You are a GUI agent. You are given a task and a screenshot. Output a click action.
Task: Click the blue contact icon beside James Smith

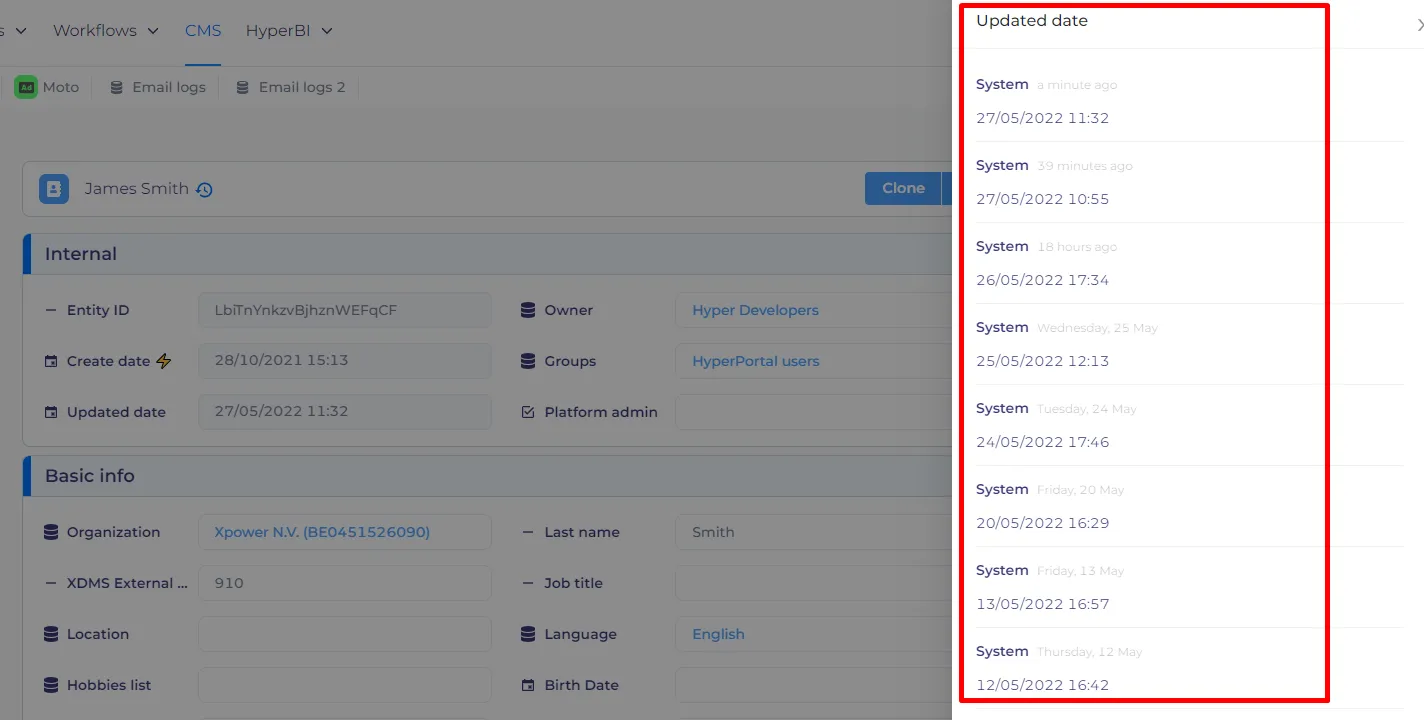tap(54, 189)
